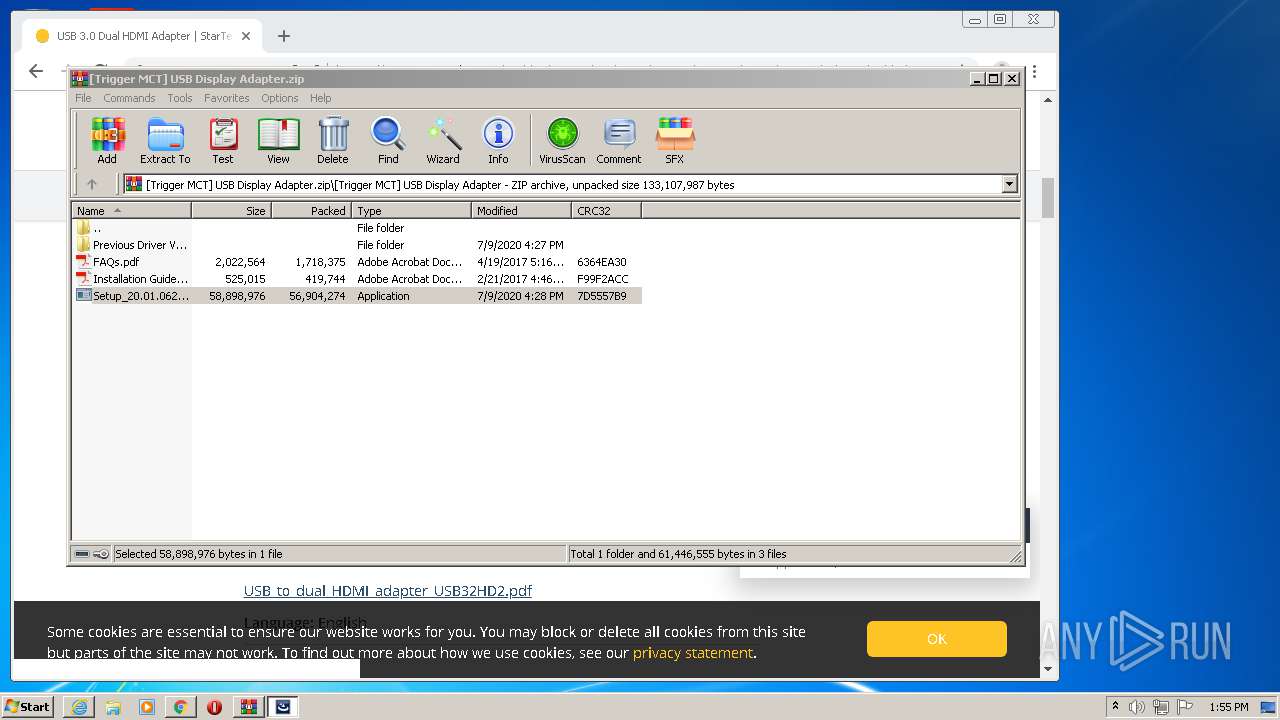Click the SFX toolbar icon

[x=675, y=141]
